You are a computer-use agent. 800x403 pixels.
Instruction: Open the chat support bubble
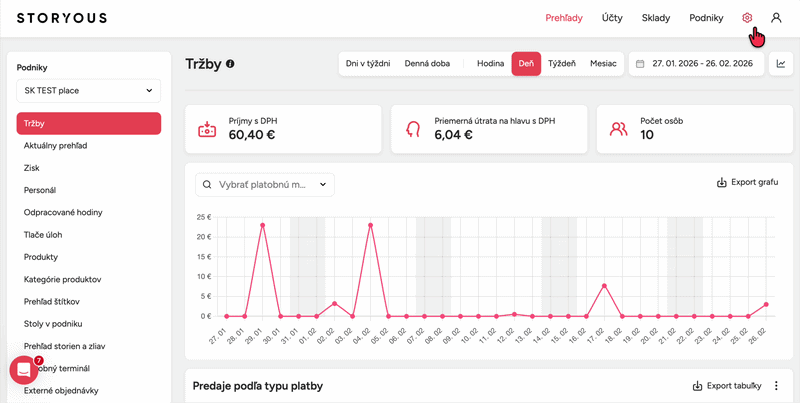pos(23,370)
